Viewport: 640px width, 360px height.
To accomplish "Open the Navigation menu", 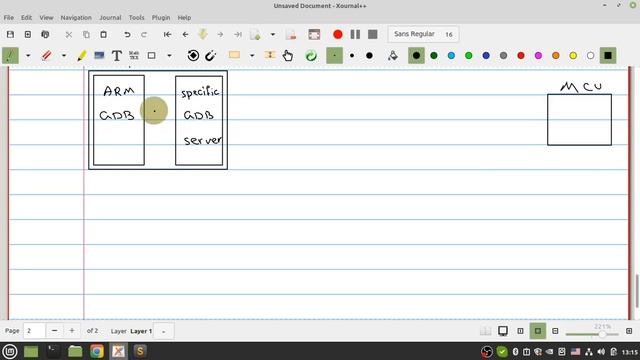I will coord(76,18).
